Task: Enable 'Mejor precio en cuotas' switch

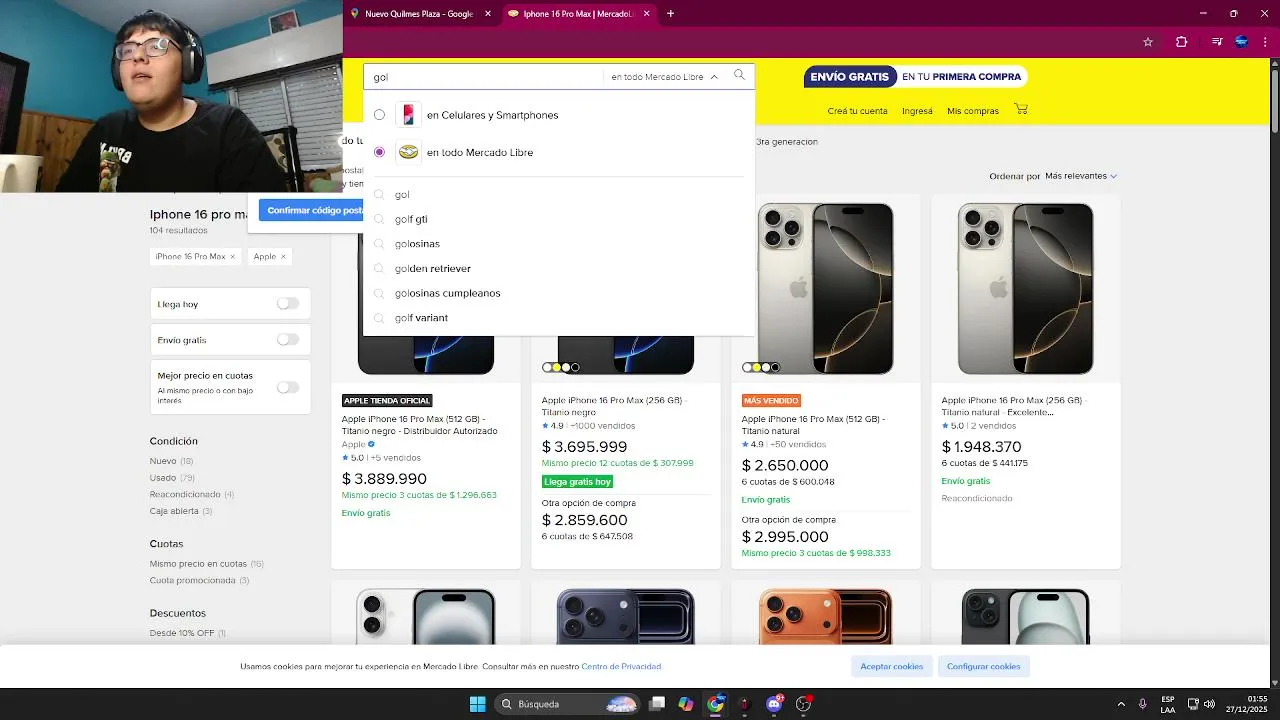Action: point(288,387)
